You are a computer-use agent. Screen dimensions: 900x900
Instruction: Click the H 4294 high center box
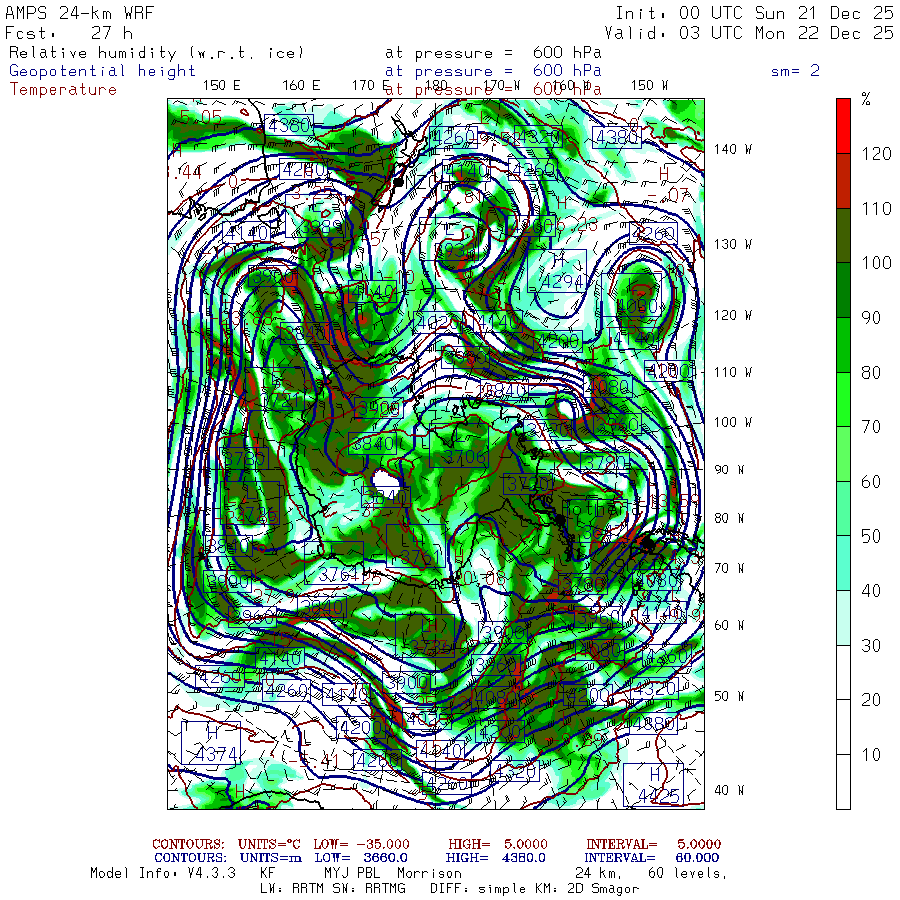[557, 271]
